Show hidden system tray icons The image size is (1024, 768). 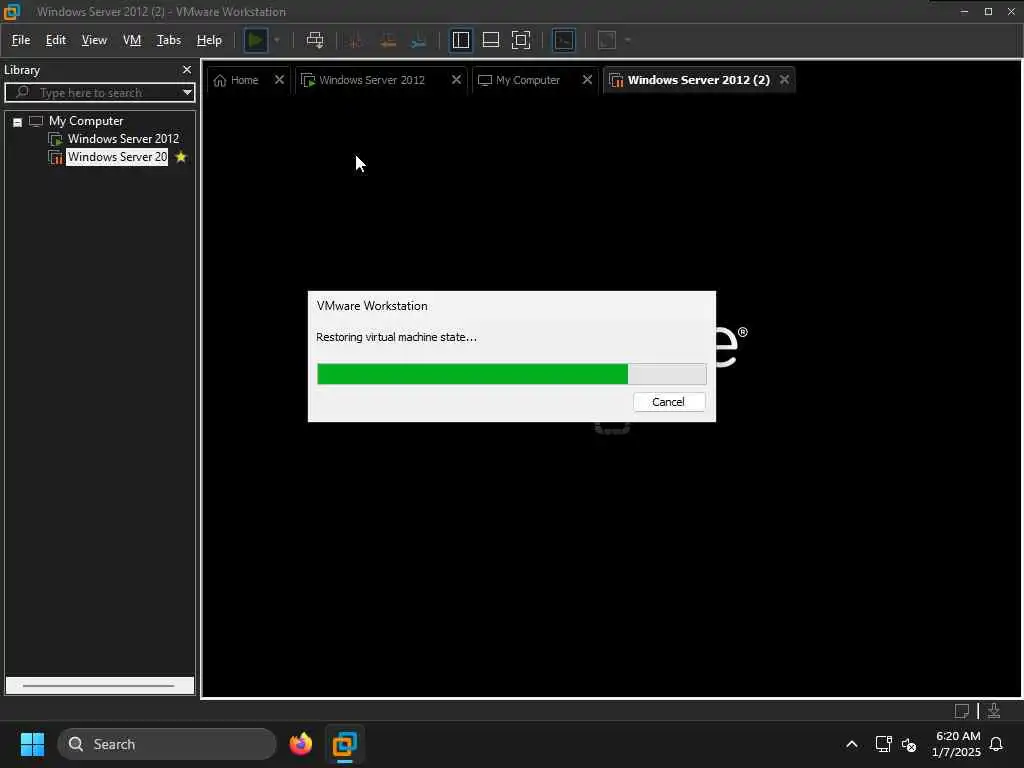pos(852,744)
